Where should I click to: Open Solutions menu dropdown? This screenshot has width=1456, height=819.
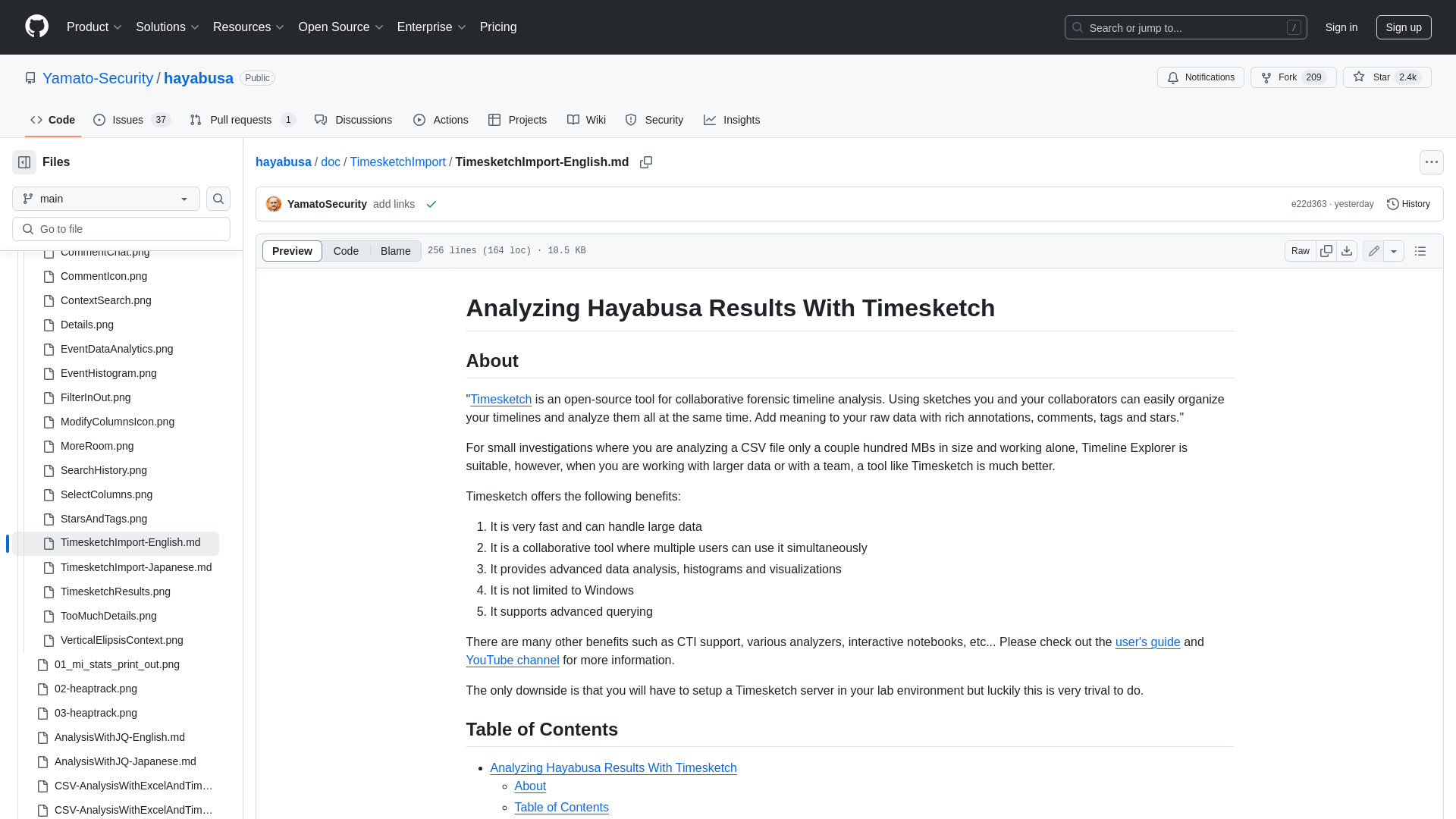click(x=168, y=27)
